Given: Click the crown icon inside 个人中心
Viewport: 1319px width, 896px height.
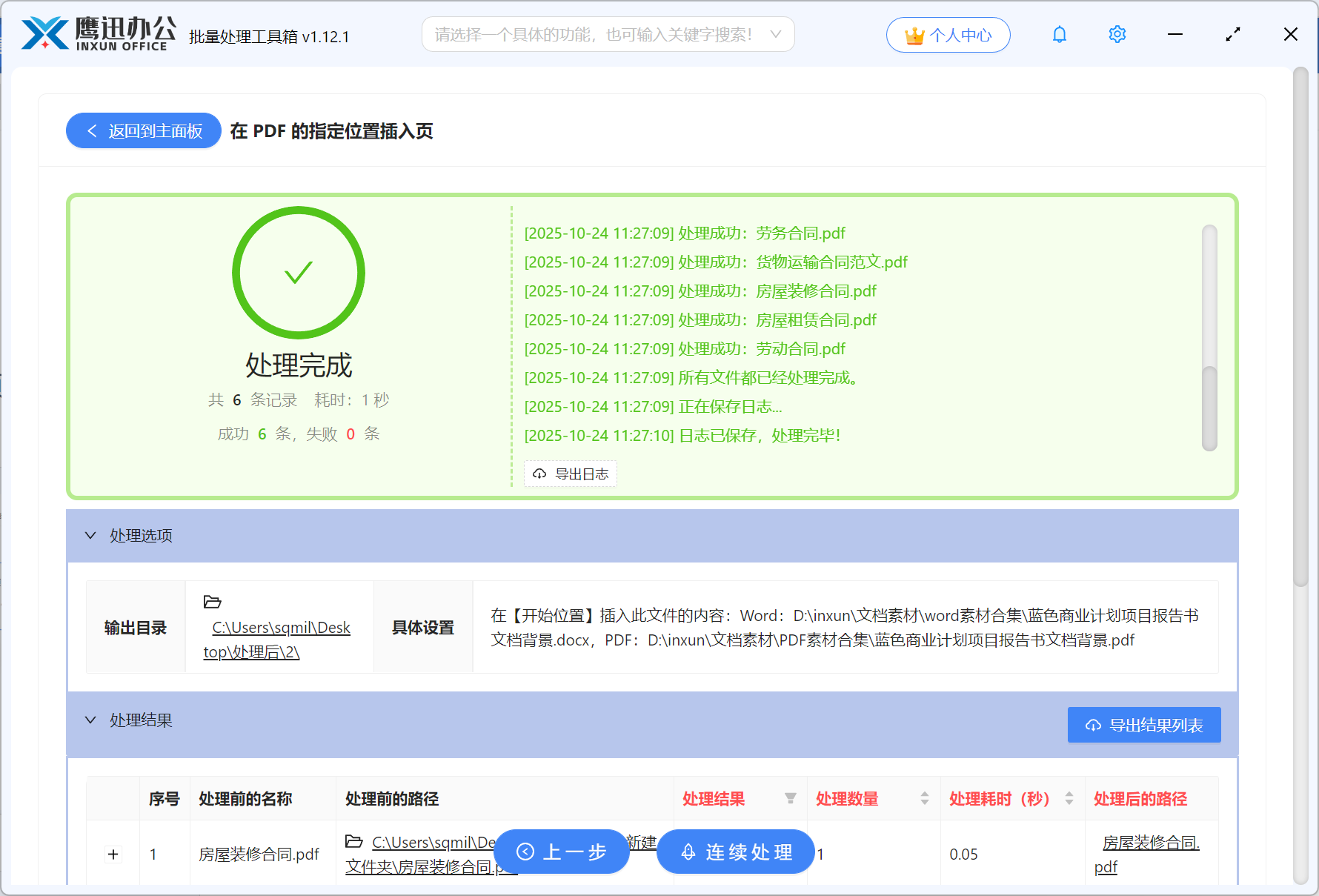Looking at the screenshot, I should (x=916, y=34).
